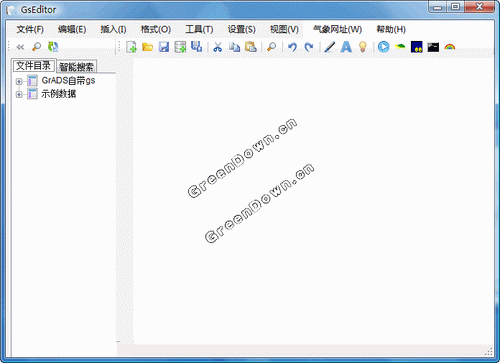
Task: Click the green leaf icon in toolbar
Action: 400,47
